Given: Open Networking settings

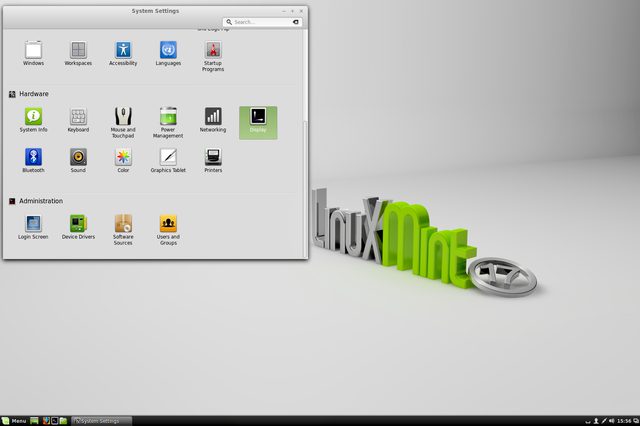Looking at the screenshot, I should click(x=213, y=120).
